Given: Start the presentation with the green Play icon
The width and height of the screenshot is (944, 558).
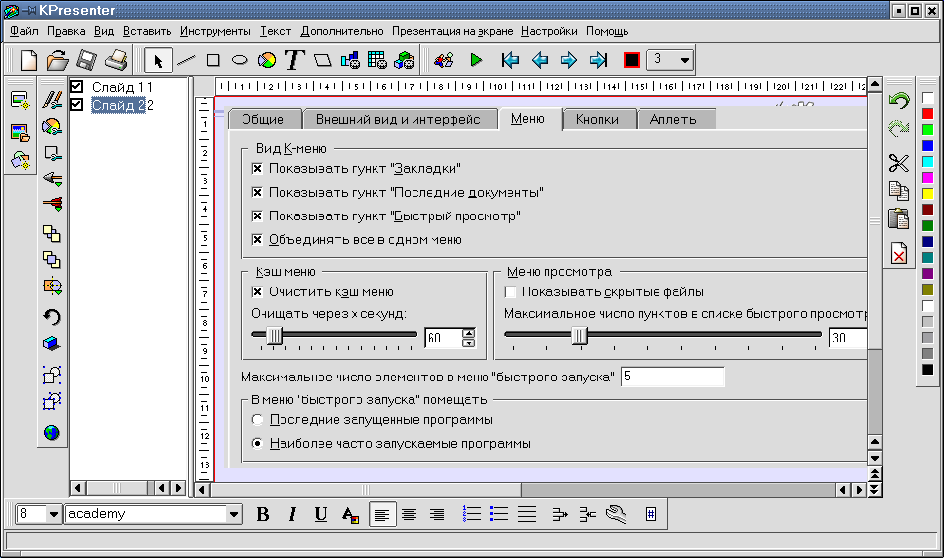Looking at the screenshot, I should 476,60.
